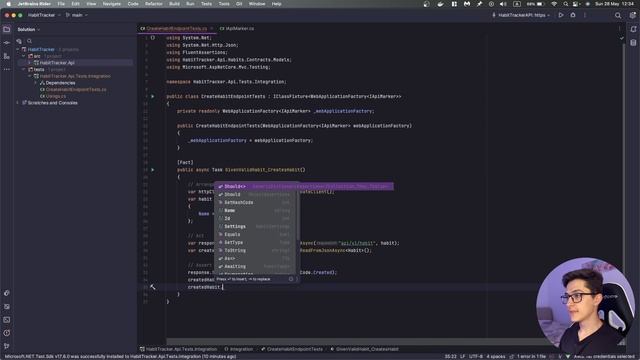The width and height of the screenshot is (640, 360).
Task: Show more tool windows ellipsis in sidebar
Action: coord(7,69)
